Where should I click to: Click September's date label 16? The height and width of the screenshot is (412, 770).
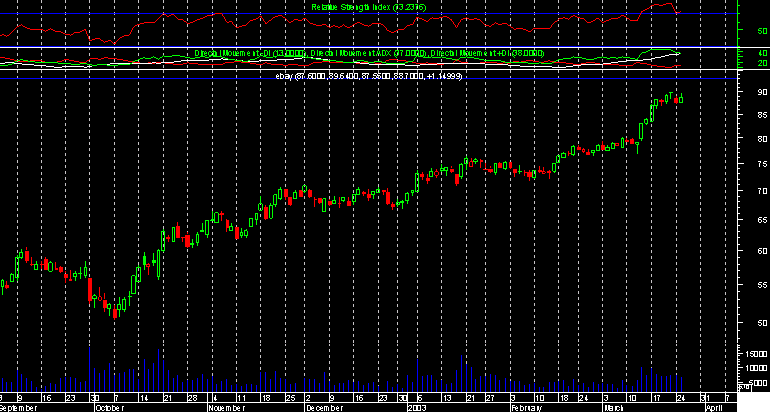(x=46, y=398)
